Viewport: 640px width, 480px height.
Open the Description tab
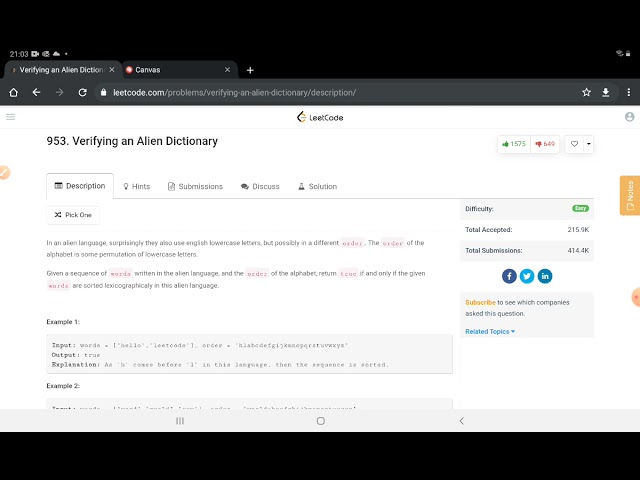pos(80,186)
